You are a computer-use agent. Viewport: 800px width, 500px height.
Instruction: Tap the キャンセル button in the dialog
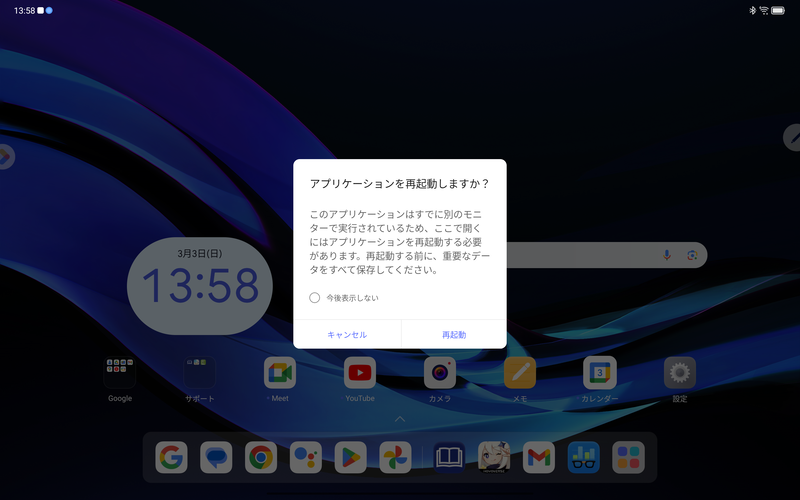point(347,335)
